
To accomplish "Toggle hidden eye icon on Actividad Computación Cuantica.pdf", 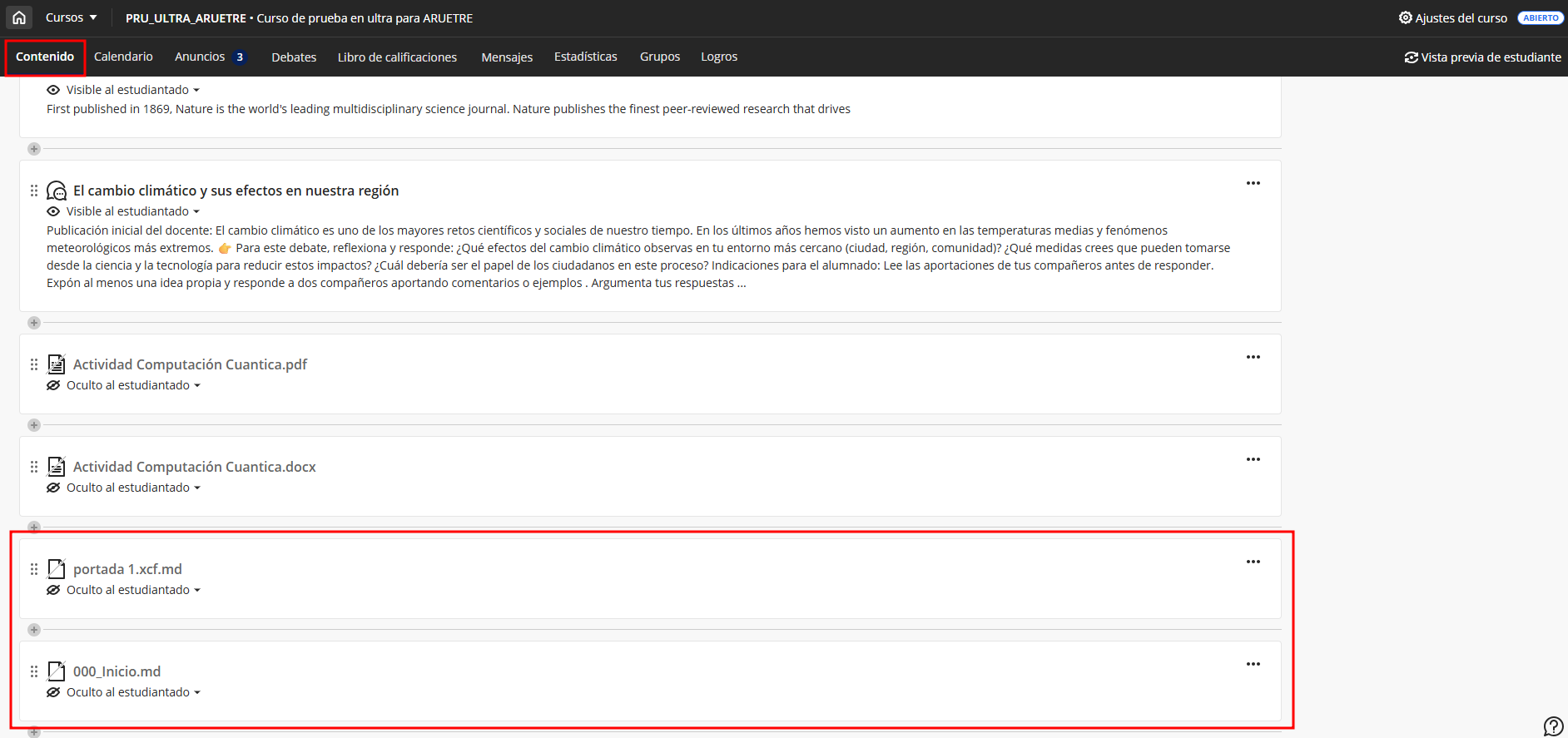I will click(x=53, y=385).
